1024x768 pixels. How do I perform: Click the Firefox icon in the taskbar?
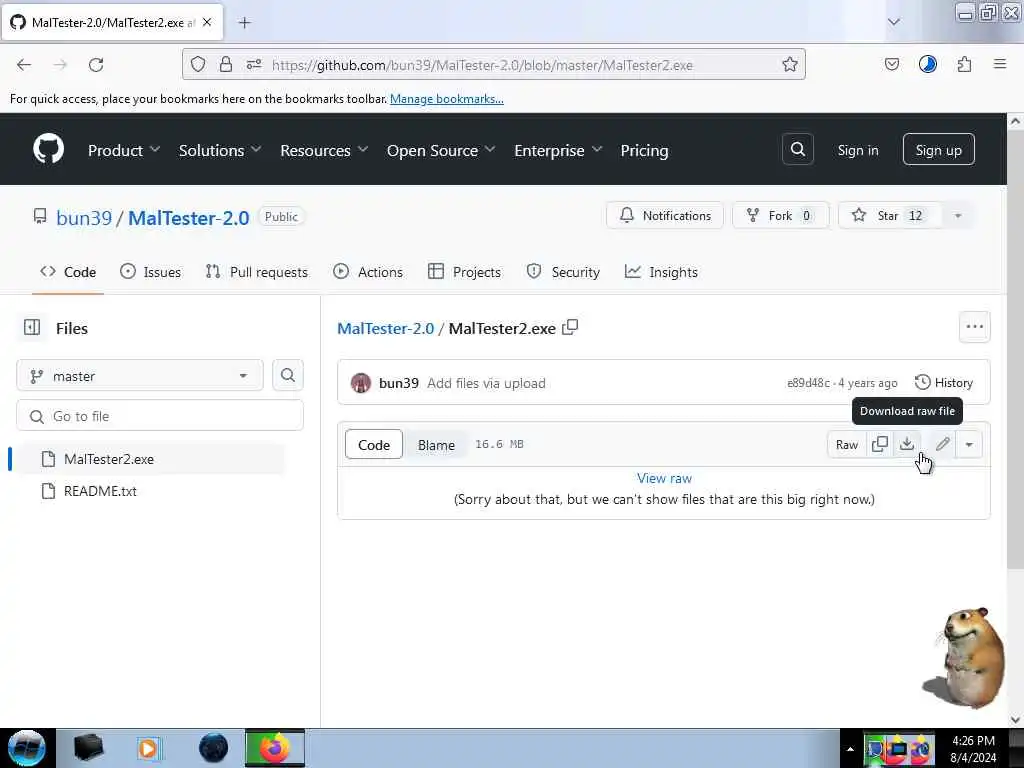275,748
